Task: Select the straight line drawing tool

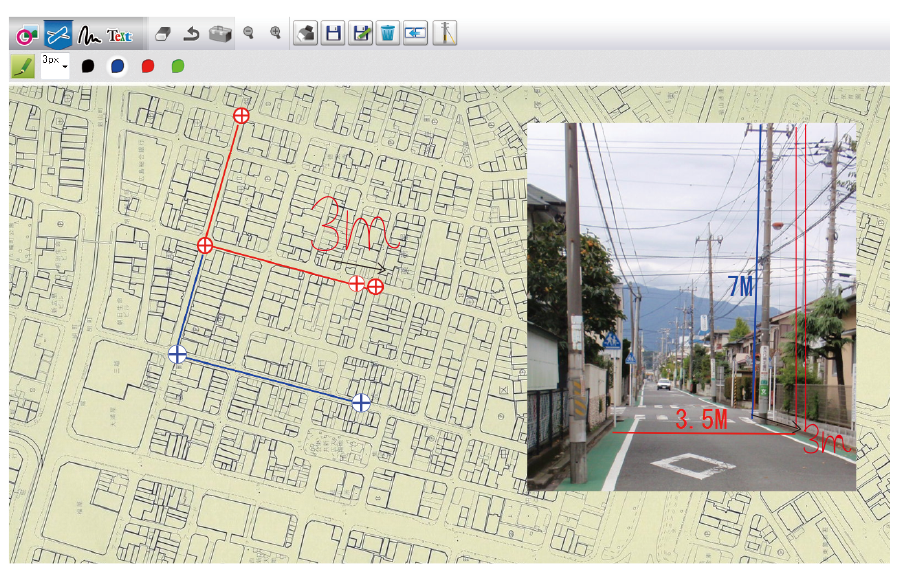Action: coord(58,34)
